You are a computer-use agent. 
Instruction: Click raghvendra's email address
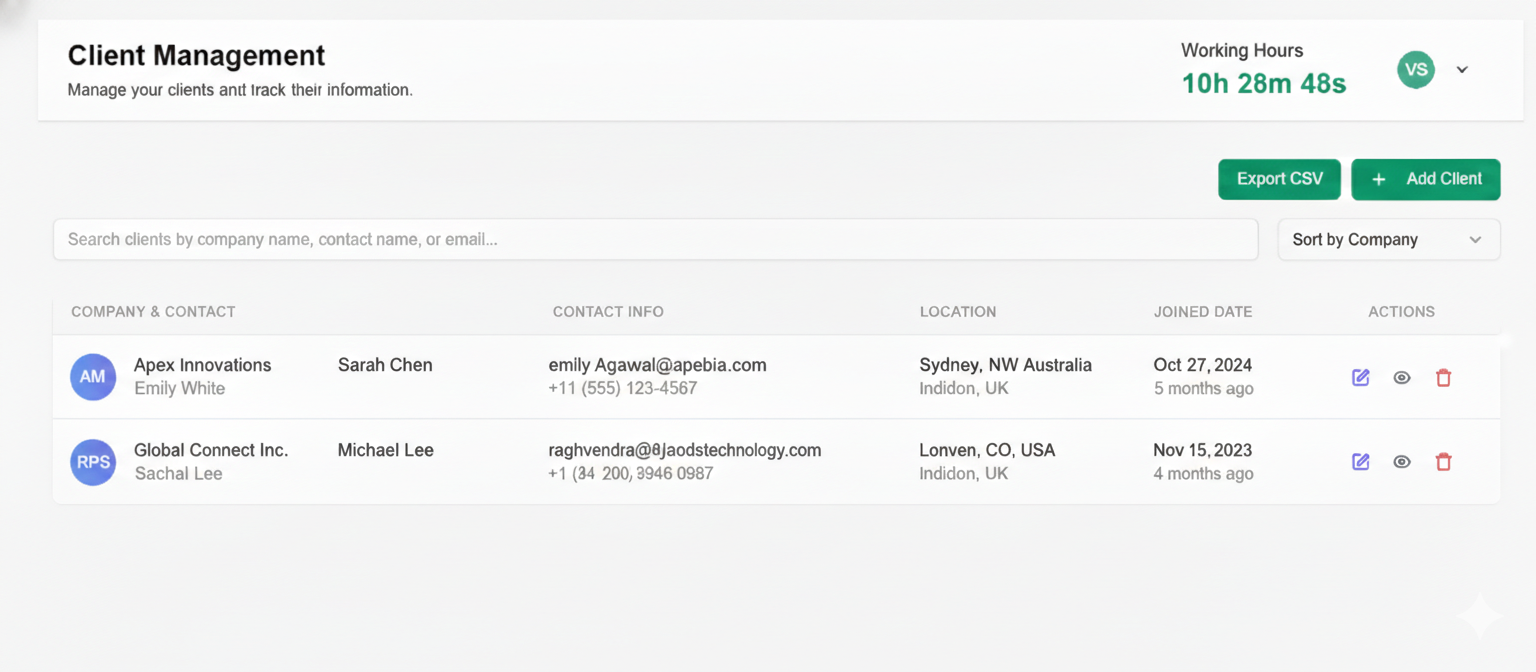684,450
